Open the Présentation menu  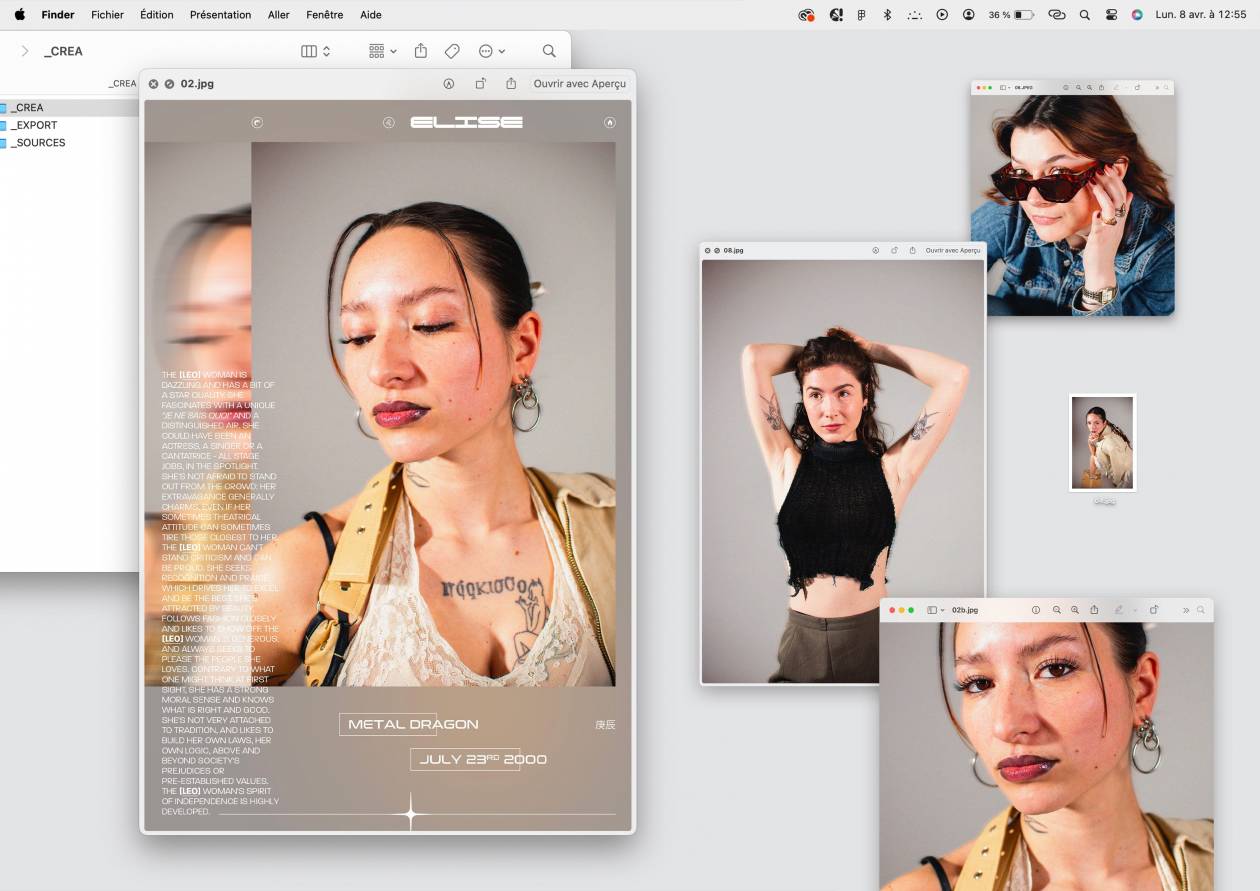coord(220,15)
